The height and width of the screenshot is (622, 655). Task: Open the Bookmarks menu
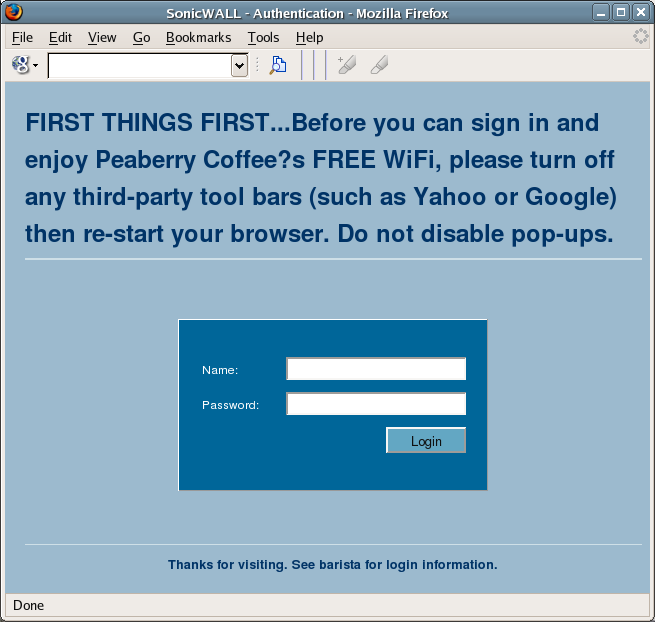[198, 37]
